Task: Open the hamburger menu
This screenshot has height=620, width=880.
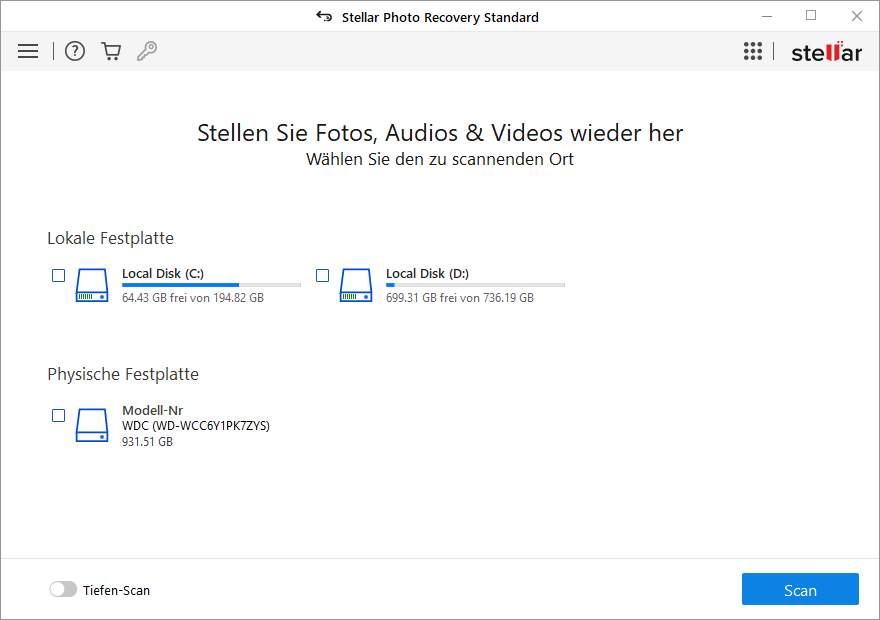Action: (x=28, y=51)
